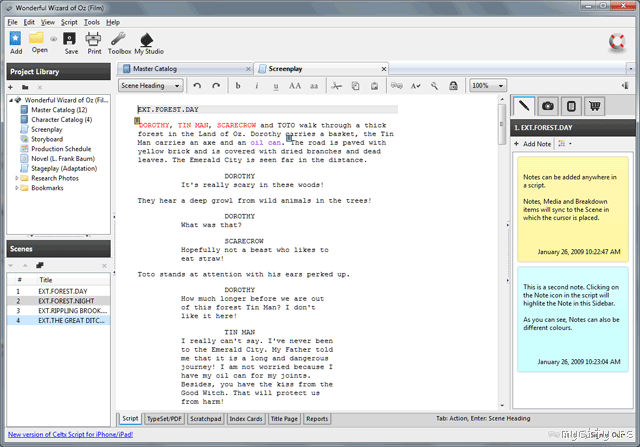Switch to the TypeSet/PDF tab

pyautogui.click(x=164, y=419)
